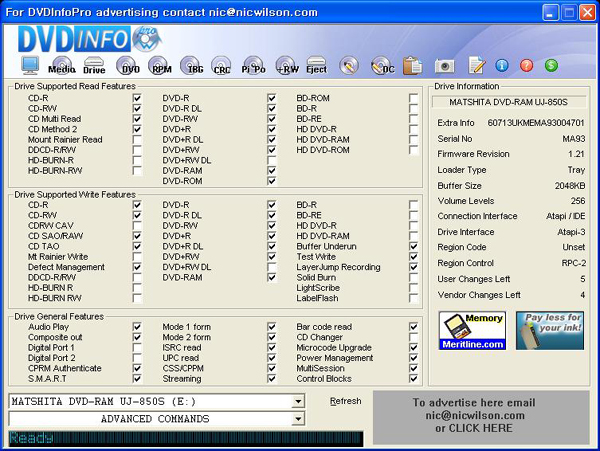Toggle LabelFlash checkbox
Screen dimensions: 600x451
pyautogui.click(x=413, y=298)
